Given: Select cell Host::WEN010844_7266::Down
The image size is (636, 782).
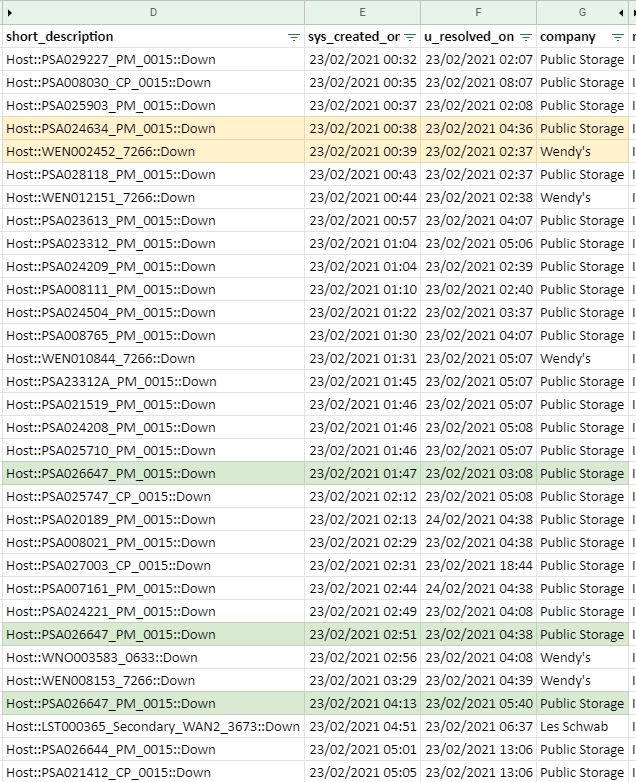Looking at the screenshot, I should click(x=154, y=358).
